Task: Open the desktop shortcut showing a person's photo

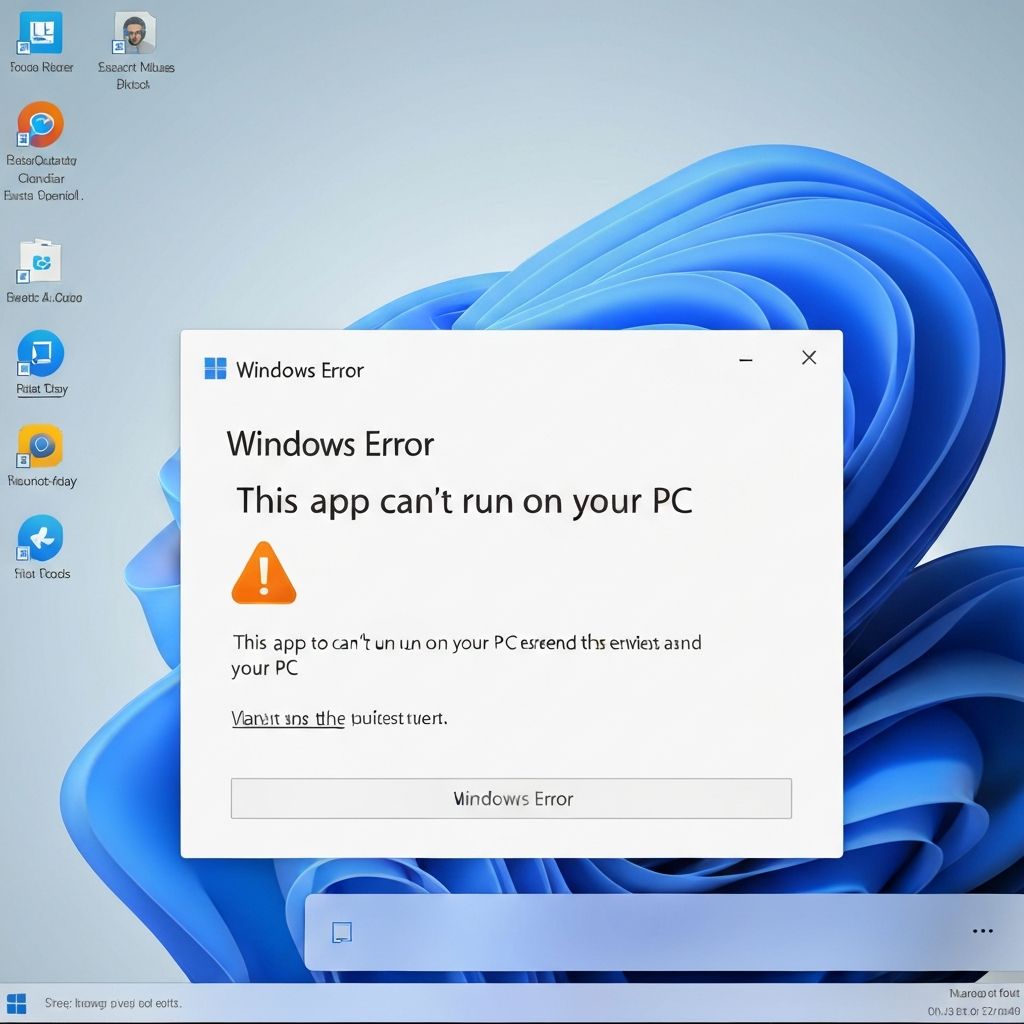Action: tap(135, 33)
